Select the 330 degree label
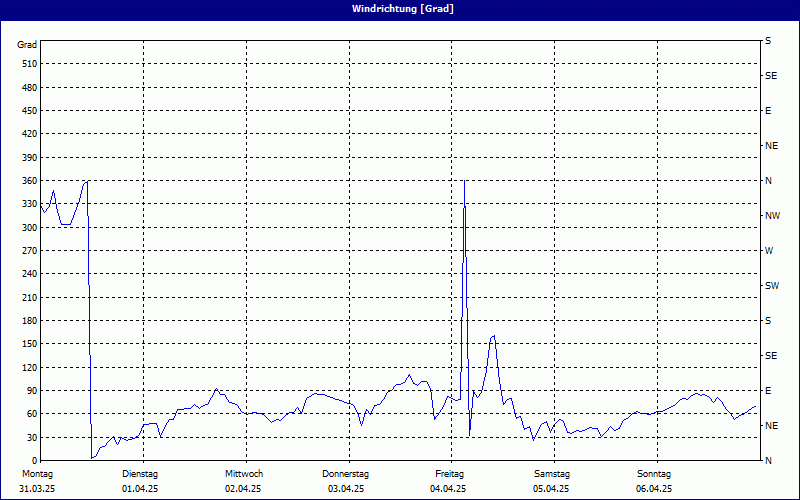800x500 pixels. tap(30, 204)
